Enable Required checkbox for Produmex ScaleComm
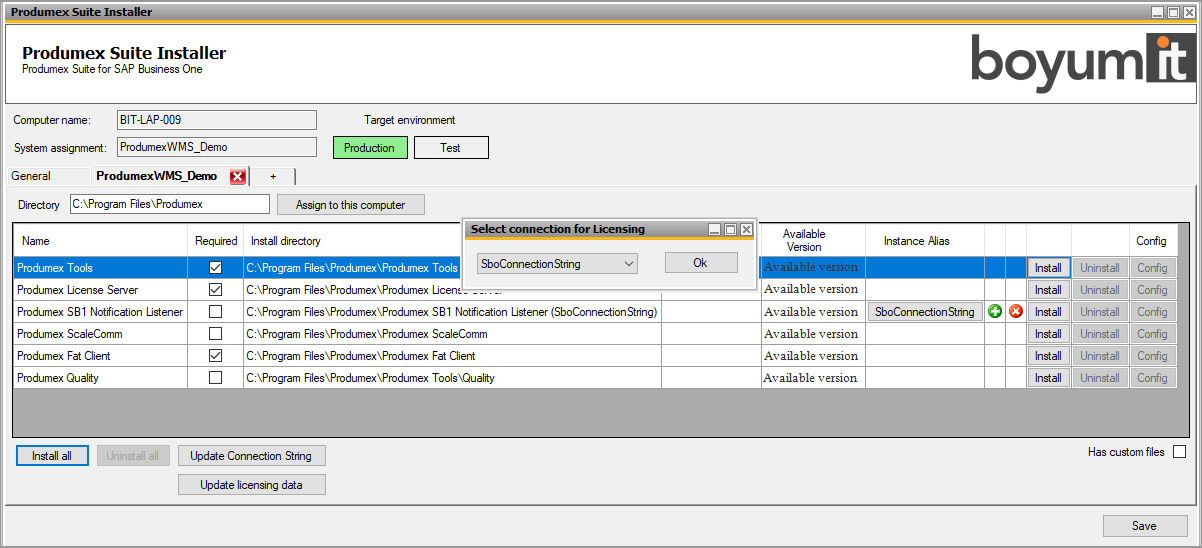Screen dimensions: 1202x548 point(215,334)
